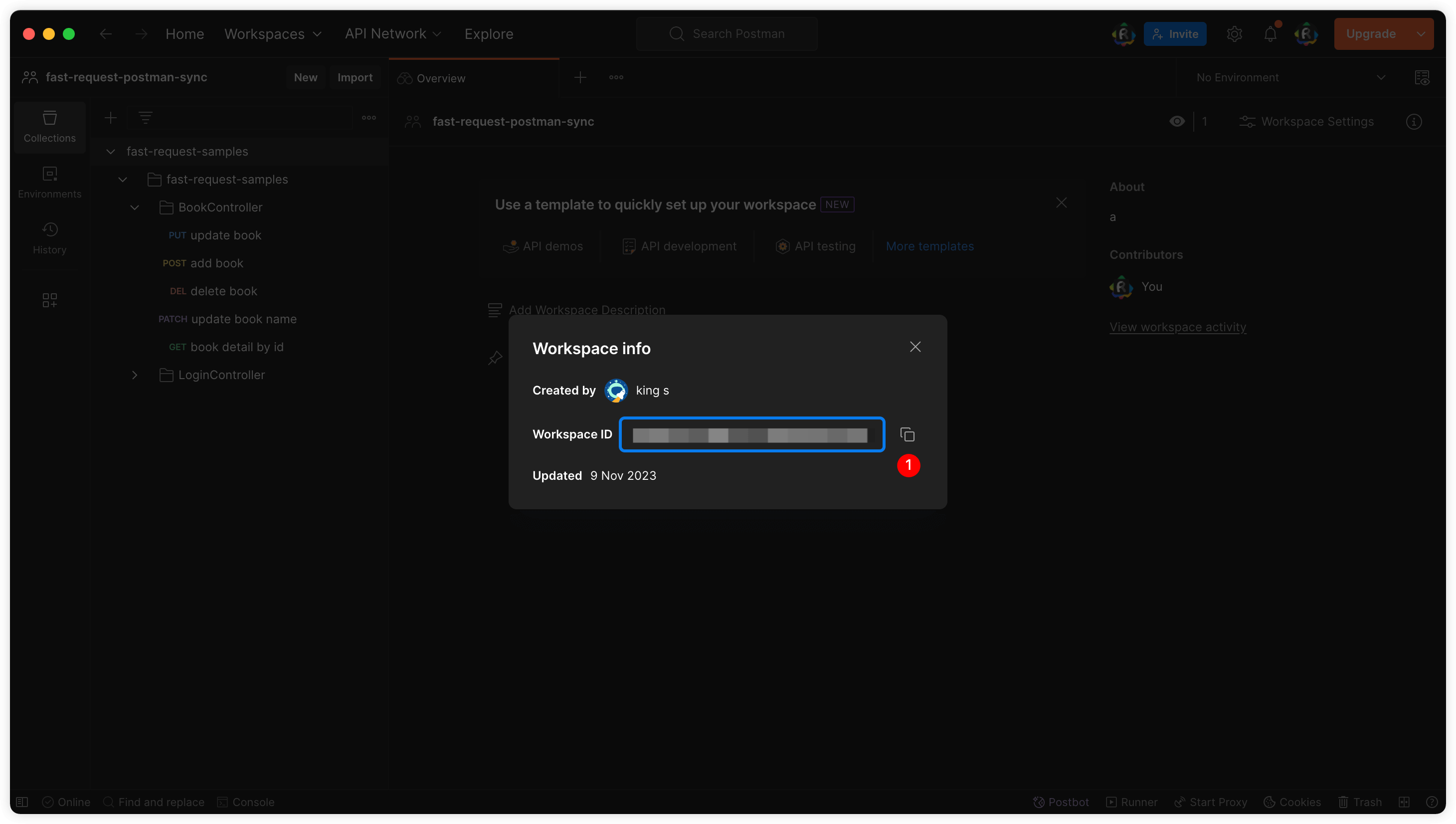Image resolution: width=1456 pixels, height=824 pixels.
Task: Click More templates button
Action: pos(929,246)
